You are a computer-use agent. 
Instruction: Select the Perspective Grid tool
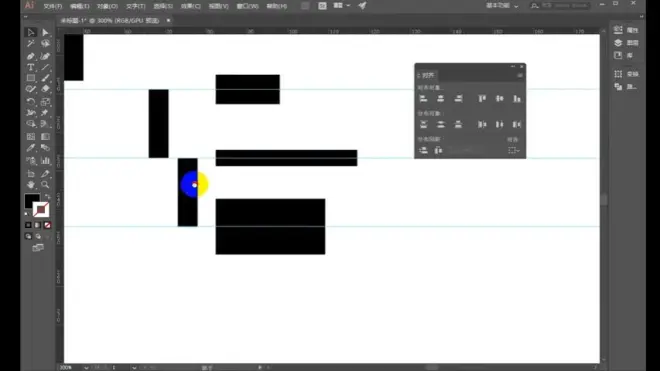pos(45,124)
